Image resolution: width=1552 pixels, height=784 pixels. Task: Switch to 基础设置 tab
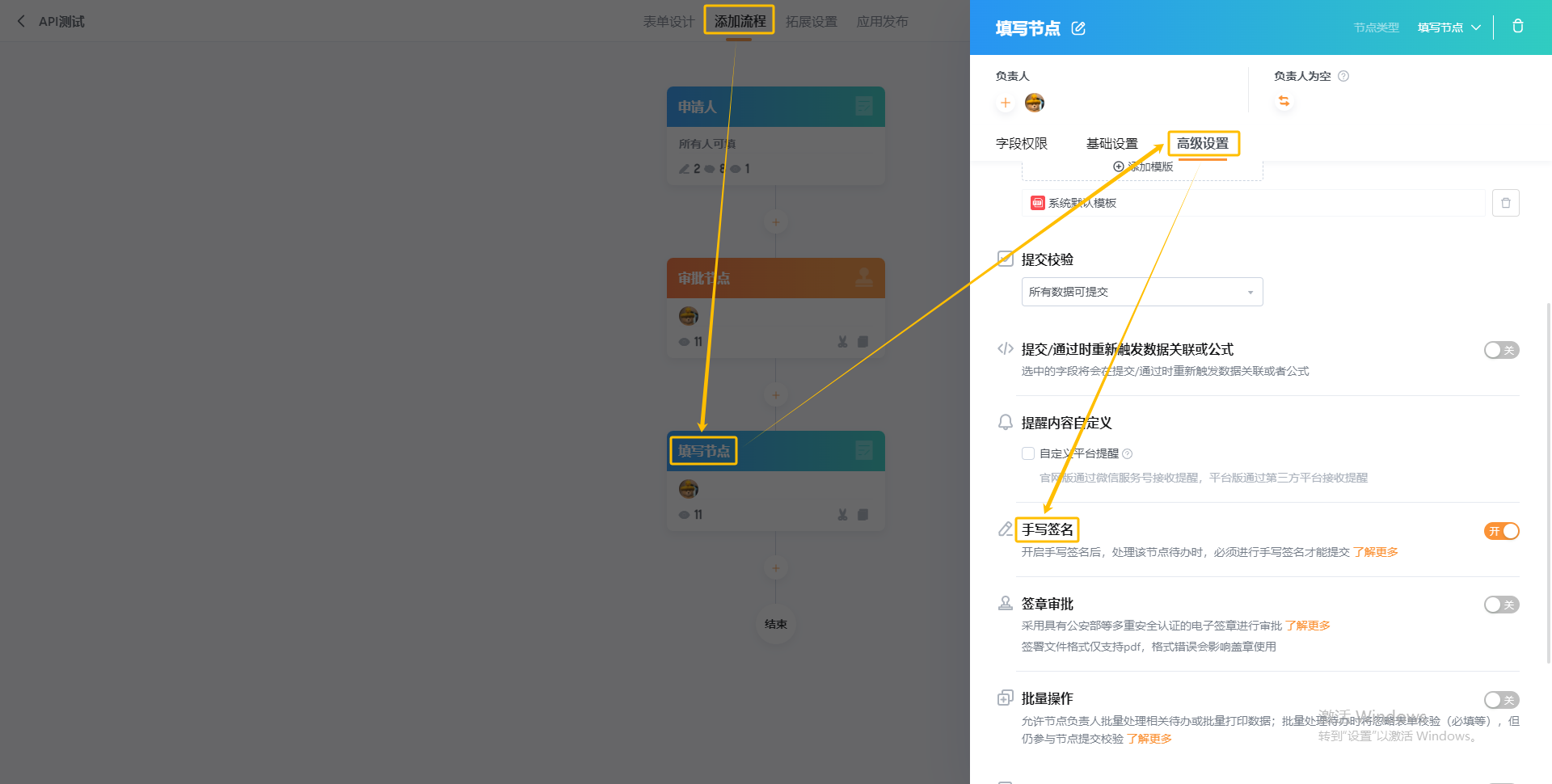[1112, 143]
